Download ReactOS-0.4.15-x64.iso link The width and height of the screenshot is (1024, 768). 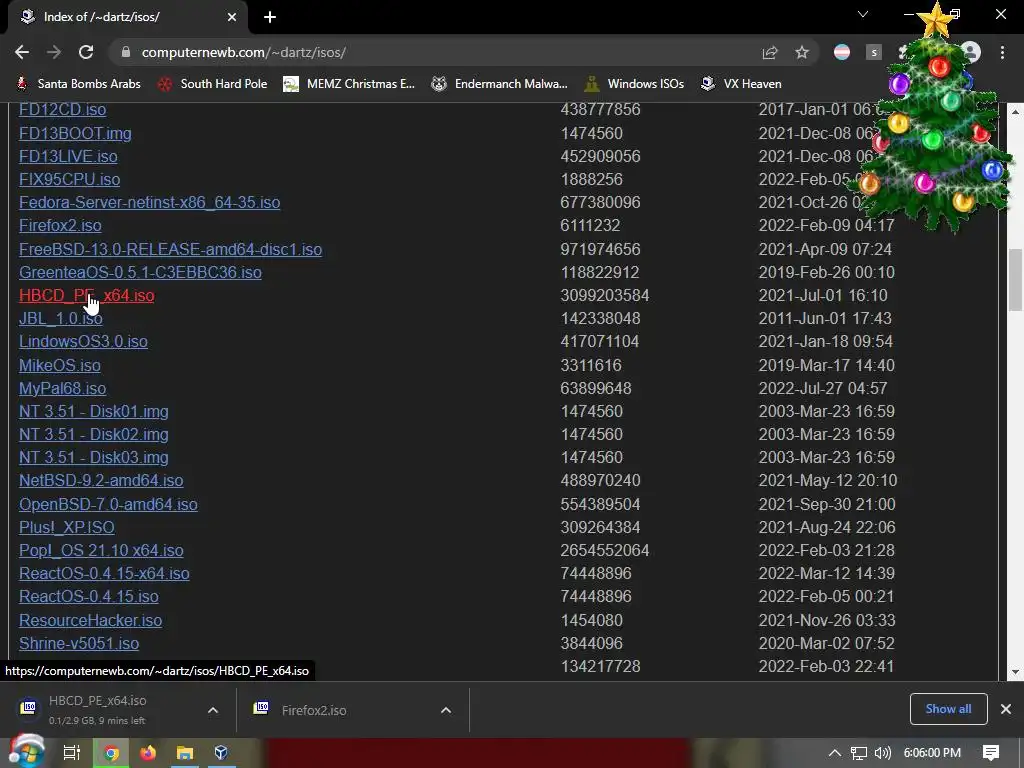click(x=104, y=573)
